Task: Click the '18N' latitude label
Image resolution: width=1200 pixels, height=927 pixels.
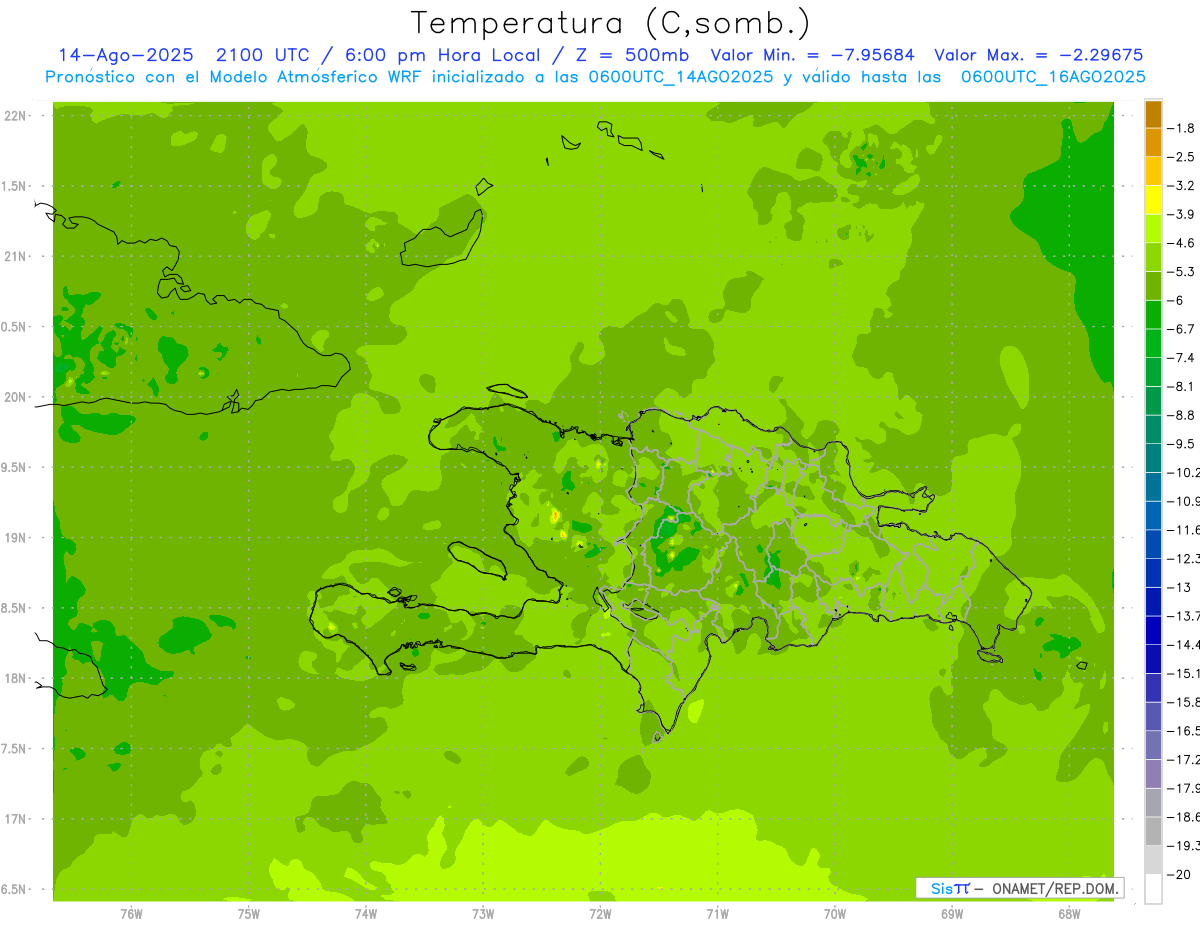Action: (15, 678)
